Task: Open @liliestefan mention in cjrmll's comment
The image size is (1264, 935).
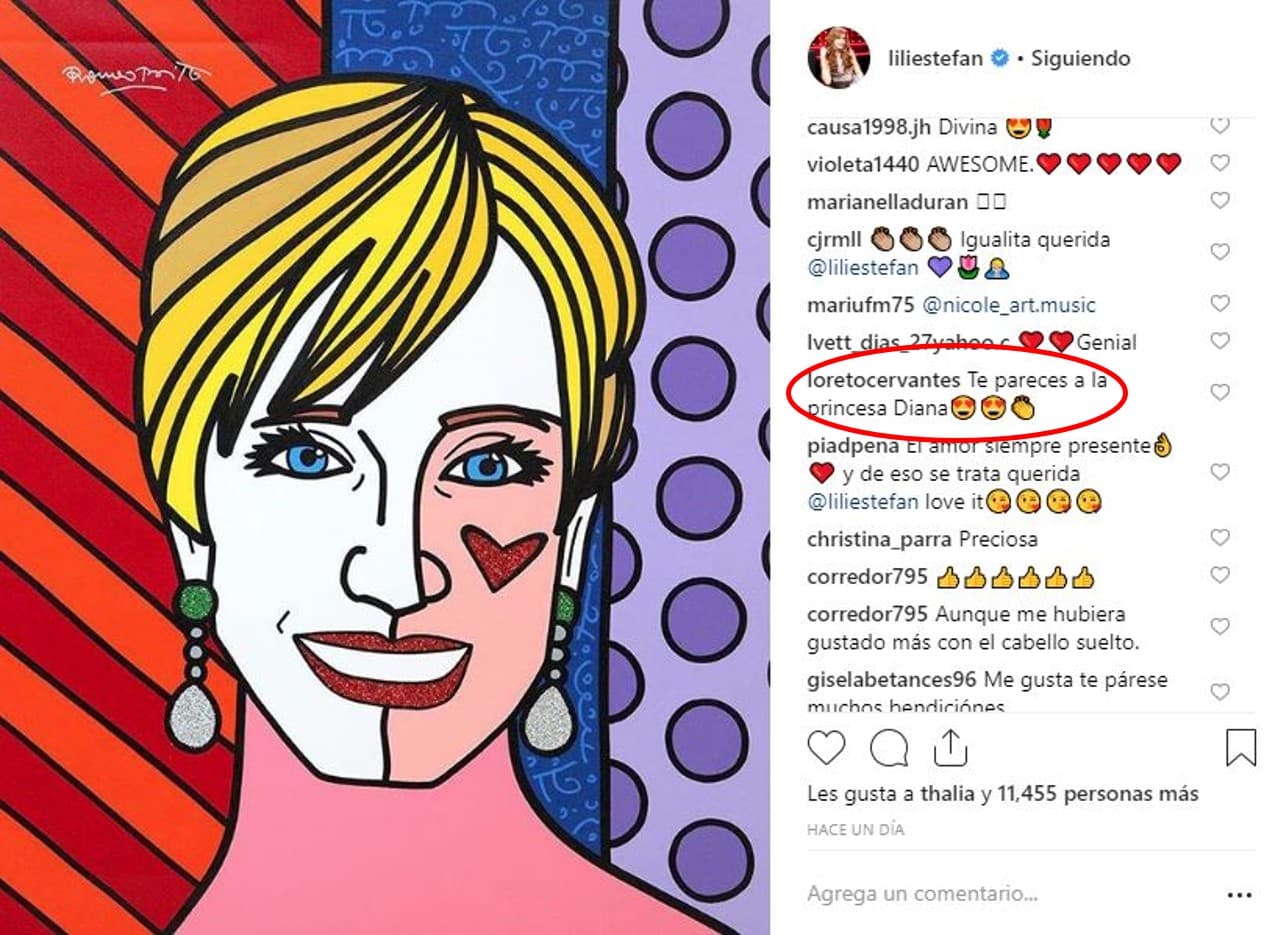Action: click(864, 268)
